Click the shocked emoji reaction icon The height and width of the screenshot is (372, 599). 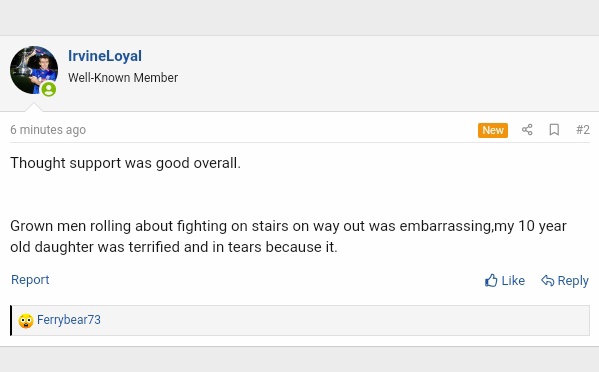pos(26,320)
